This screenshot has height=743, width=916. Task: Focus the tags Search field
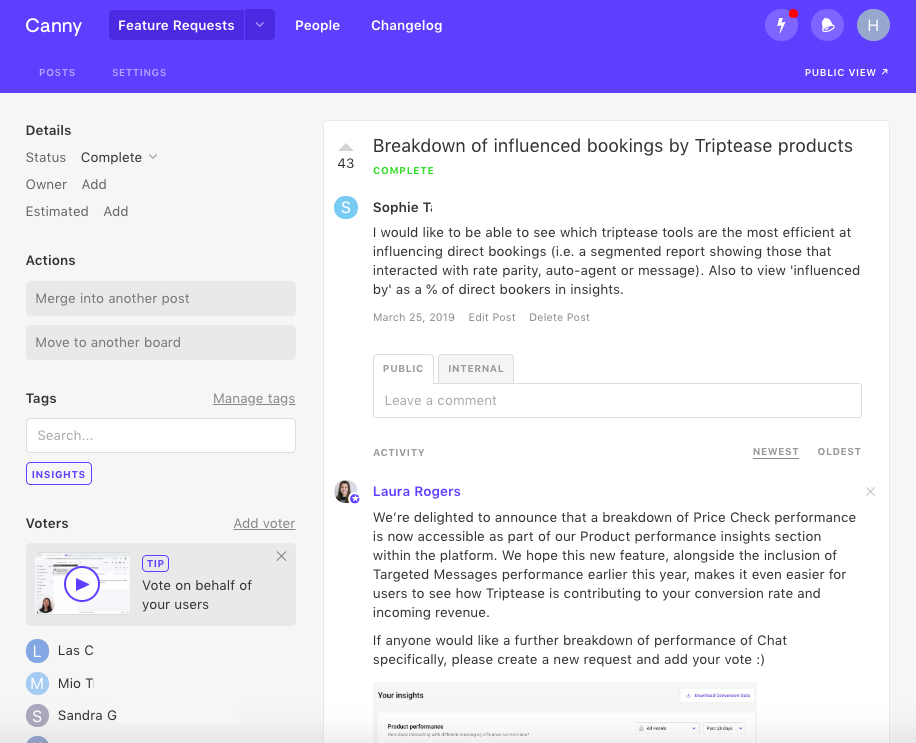point(161,435)
